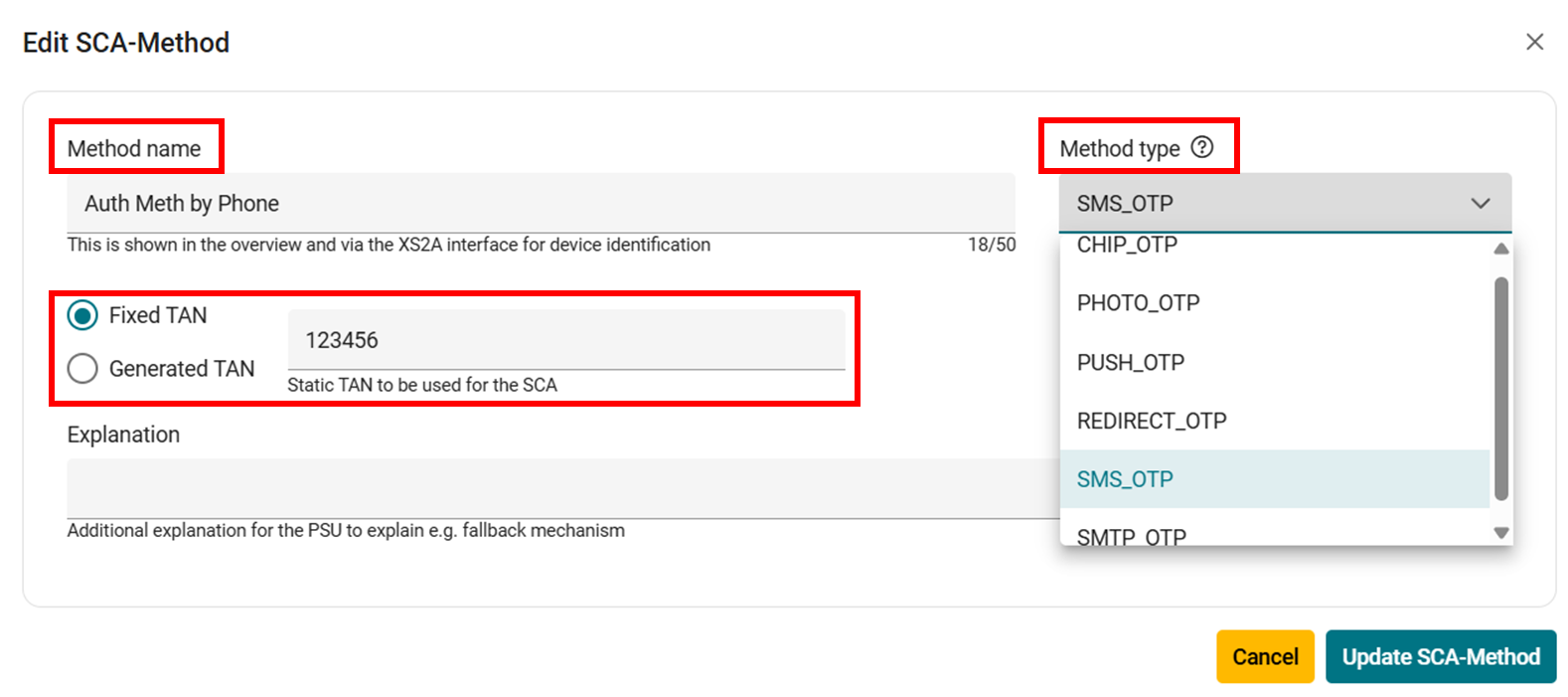Pick PUSH_OTP in the dropdown list
Image resolution: width=1568 pixels, height=697 pixels.
1131,362
